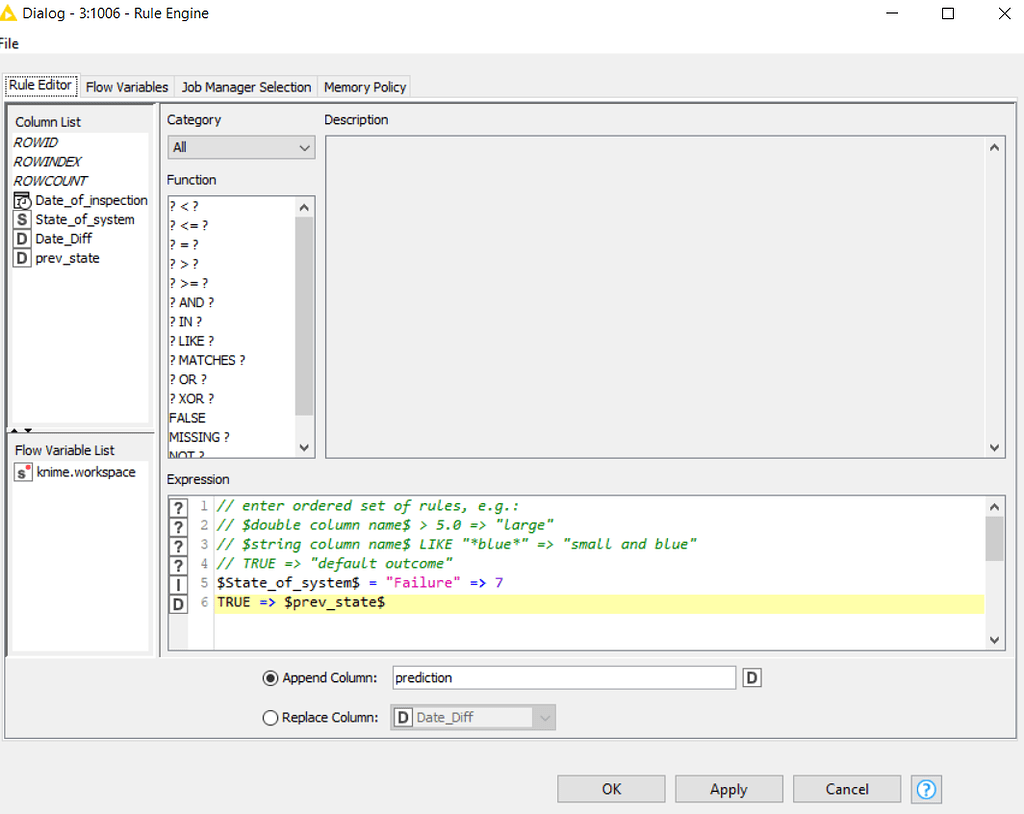Open the File menu
This screenshot has width=1024, height=814.
9,43
